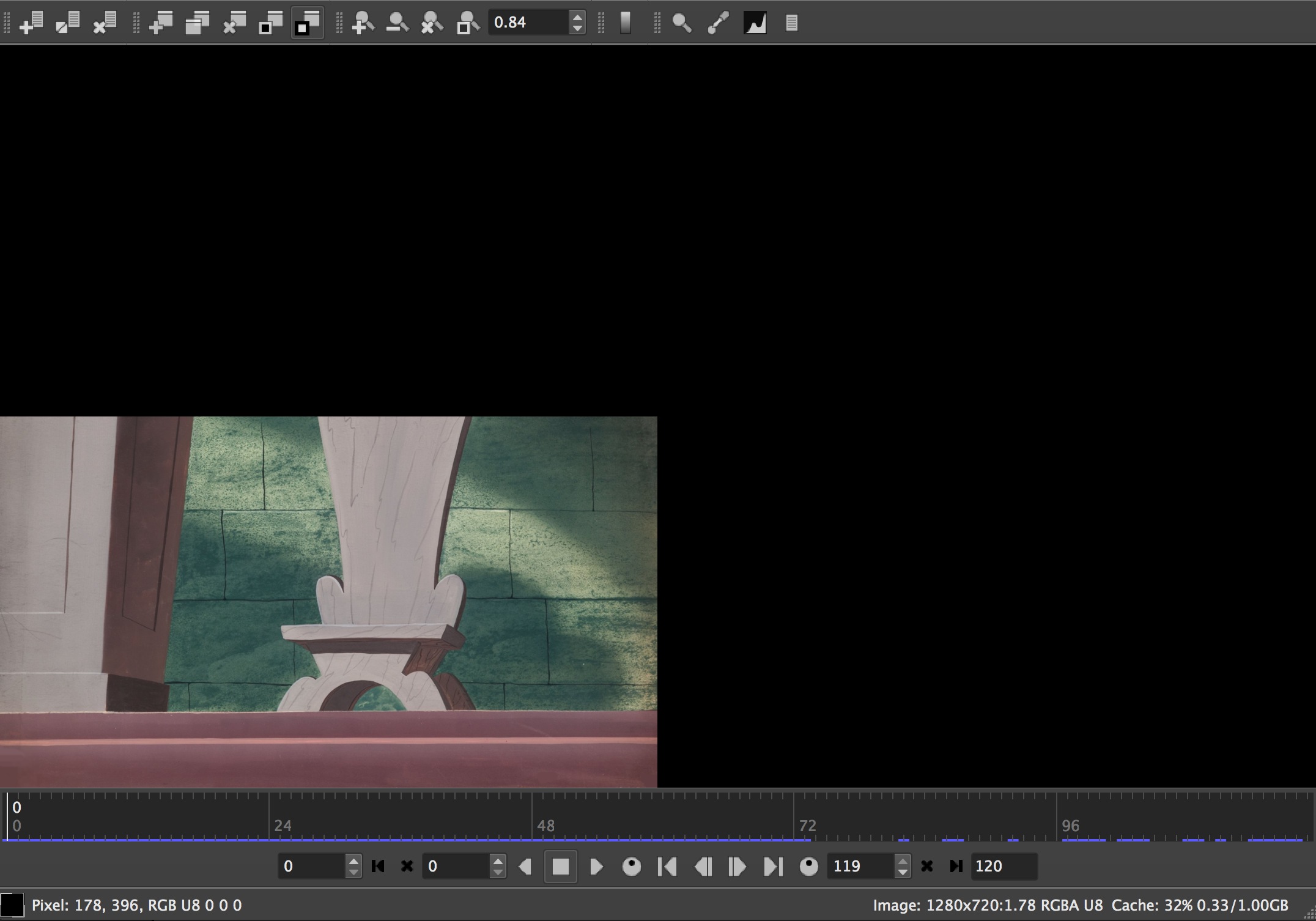Screen dimensions: 1316x921
Task: Click the playback shuttle knob
Action: click(x=632, y=866)
